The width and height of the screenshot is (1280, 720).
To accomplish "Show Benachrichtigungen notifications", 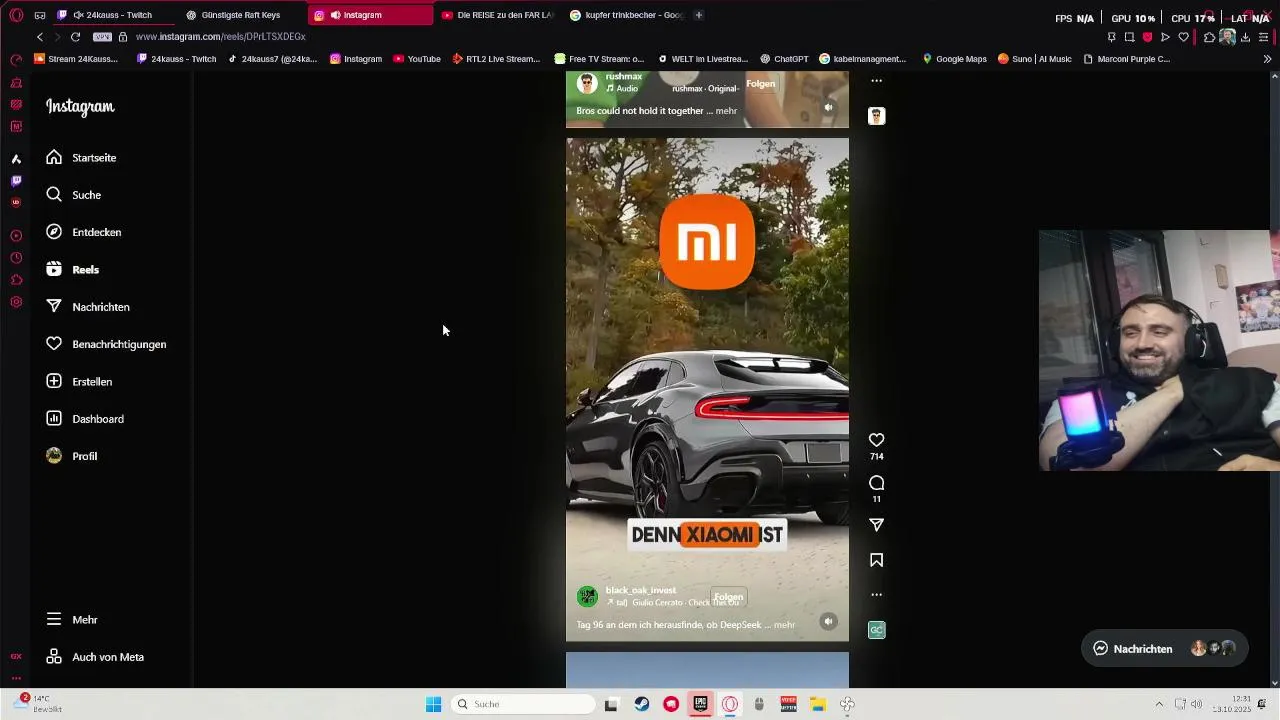I will (x=106, y=344).
